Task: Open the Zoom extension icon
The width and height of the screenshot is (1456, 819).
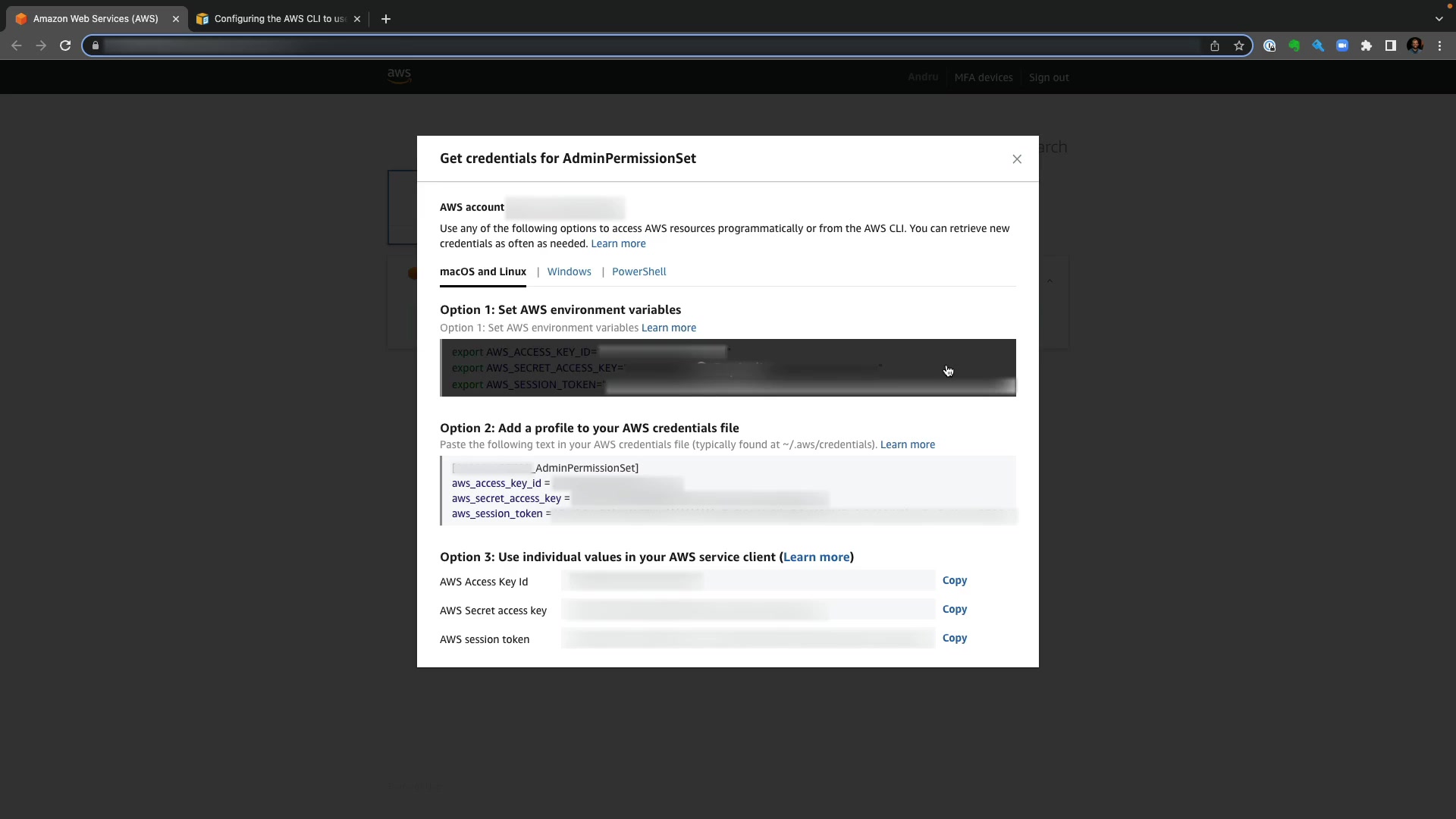Action: (x=1342, y=46)
